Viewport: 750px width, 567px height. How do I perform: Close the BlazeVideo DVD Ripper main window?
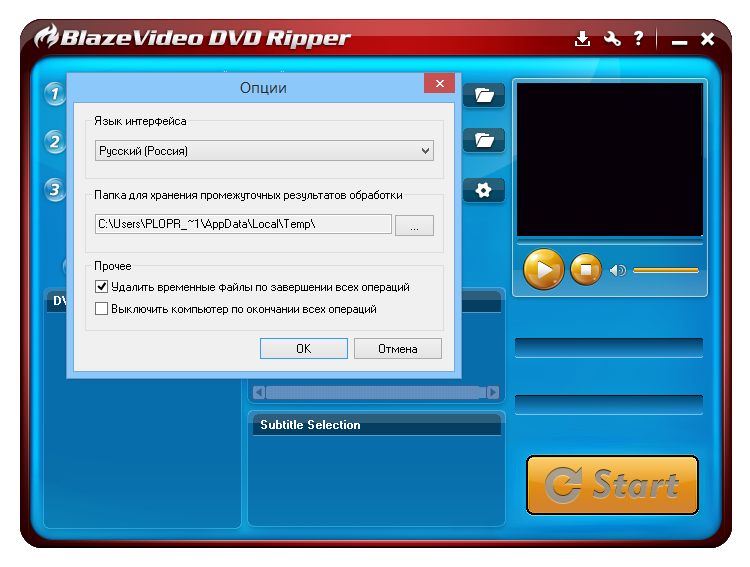707,39
